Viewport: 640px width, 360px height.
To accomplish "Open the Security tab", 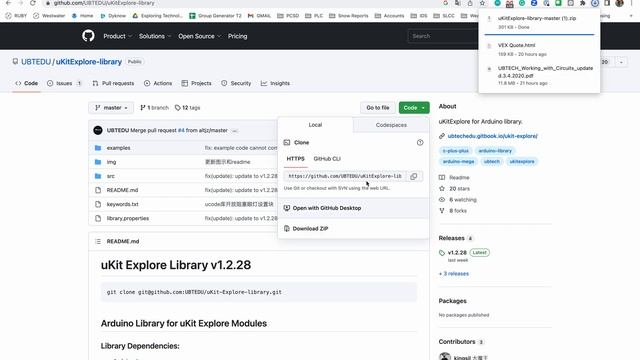I will point(236,83).
